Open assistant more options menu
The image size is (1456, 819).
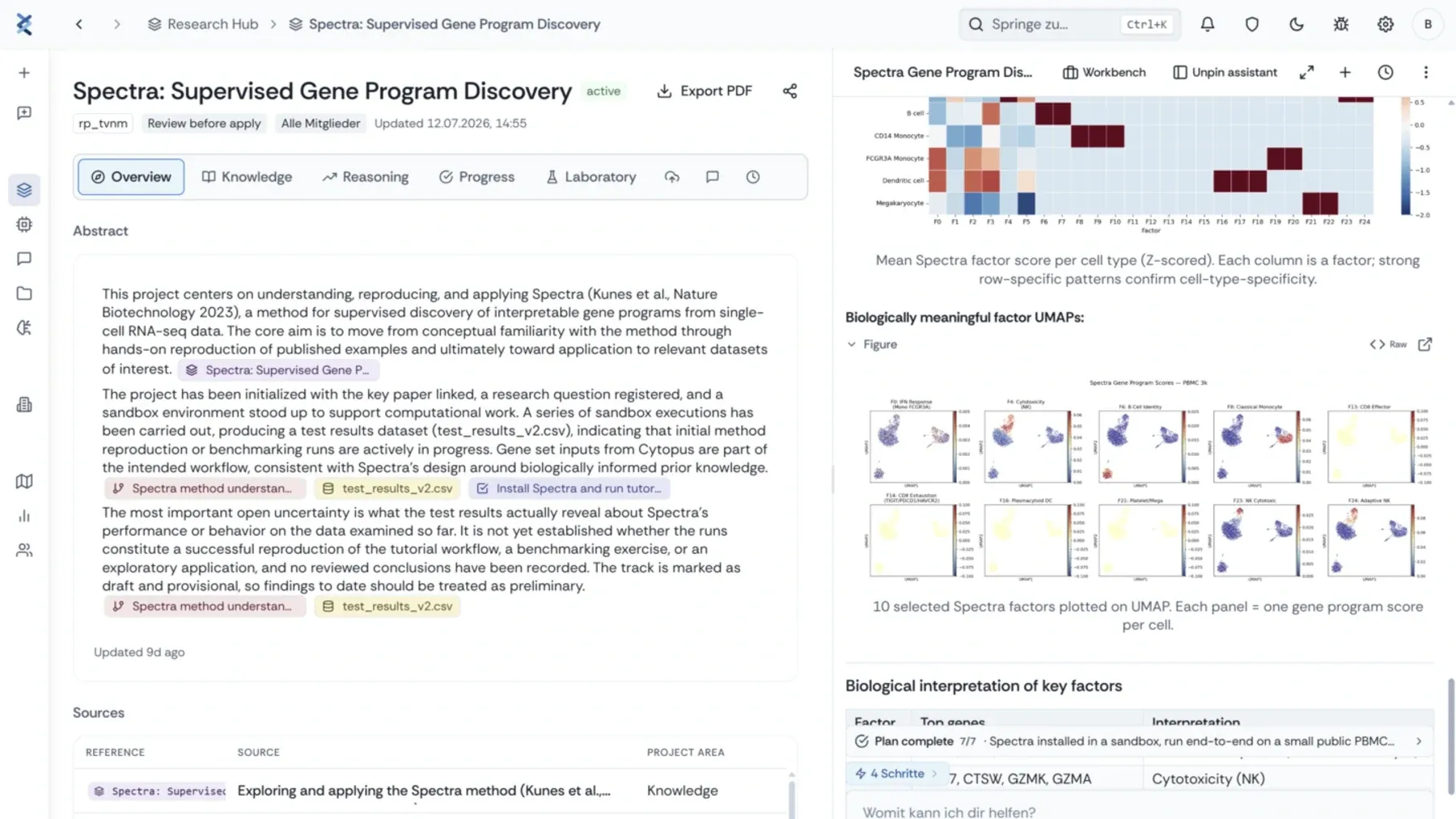coord(1426,72)
